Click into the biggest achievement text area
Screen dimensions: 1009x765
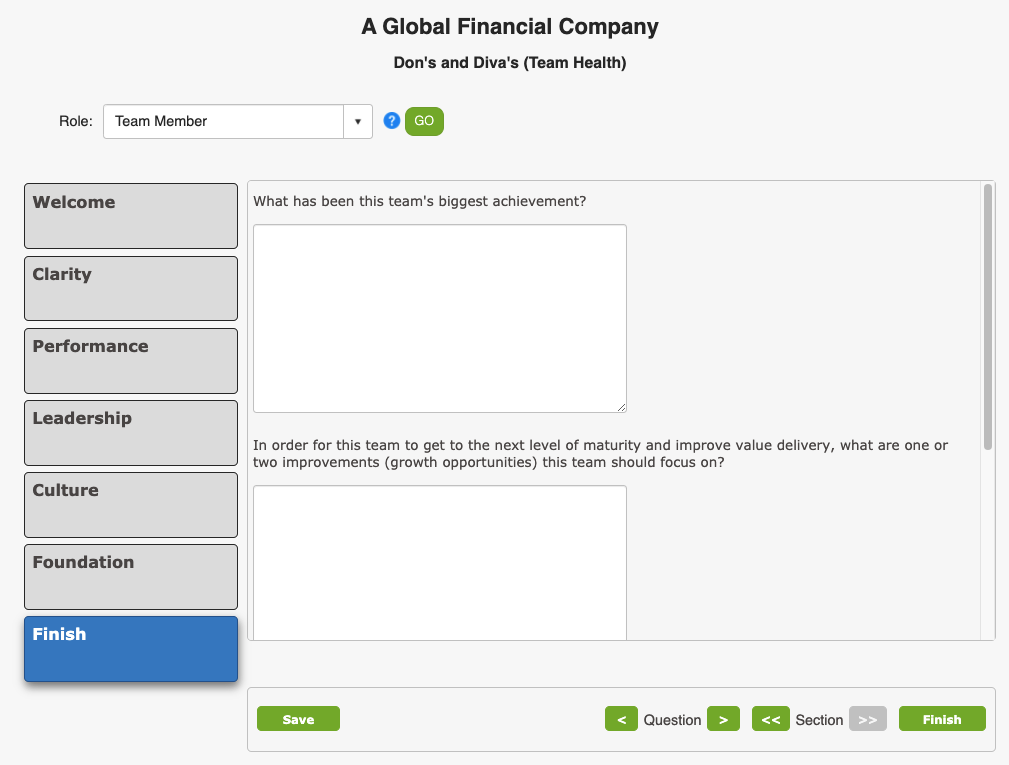[440, 318]
